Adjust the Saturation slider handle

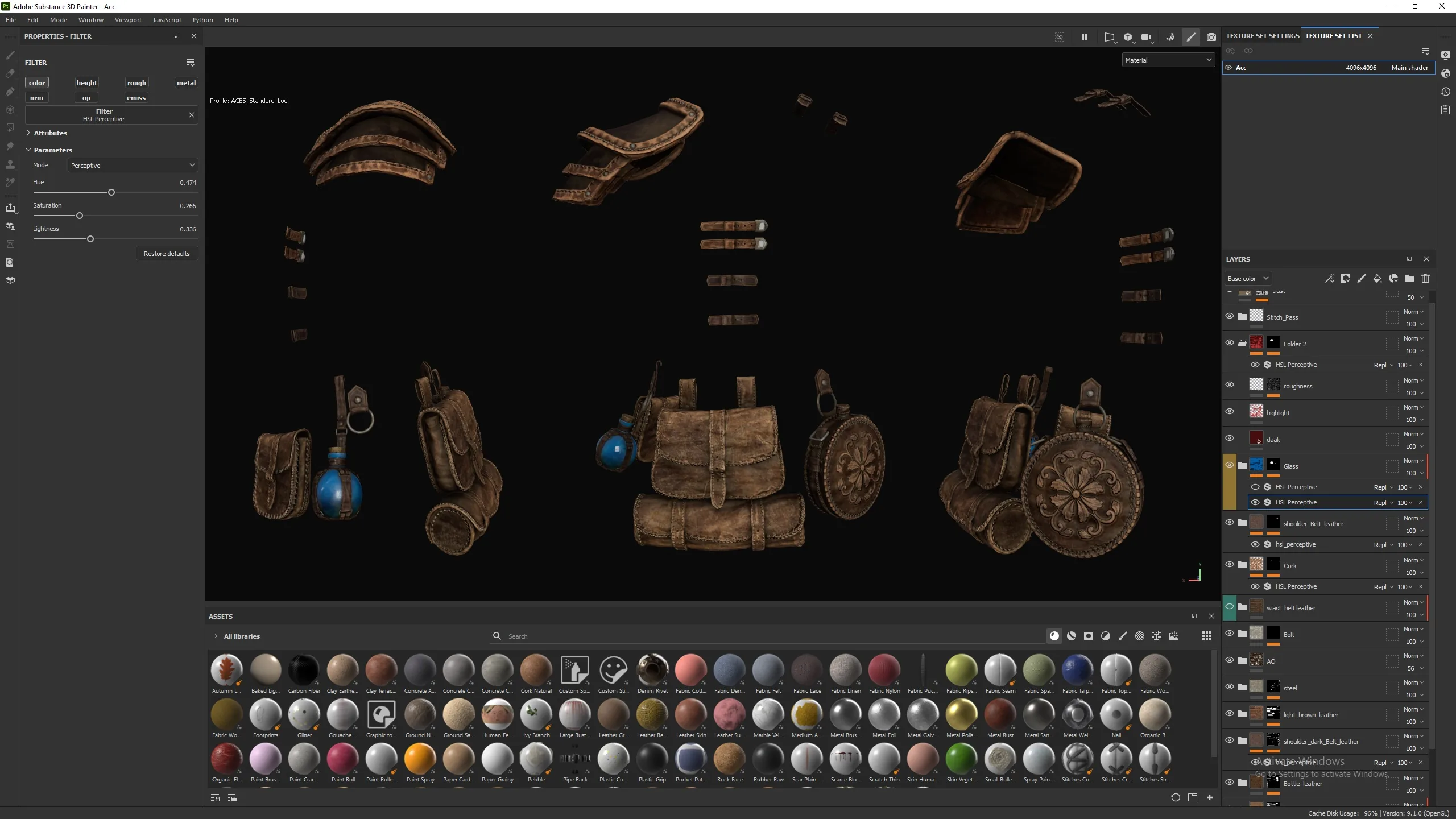[80, 216]
